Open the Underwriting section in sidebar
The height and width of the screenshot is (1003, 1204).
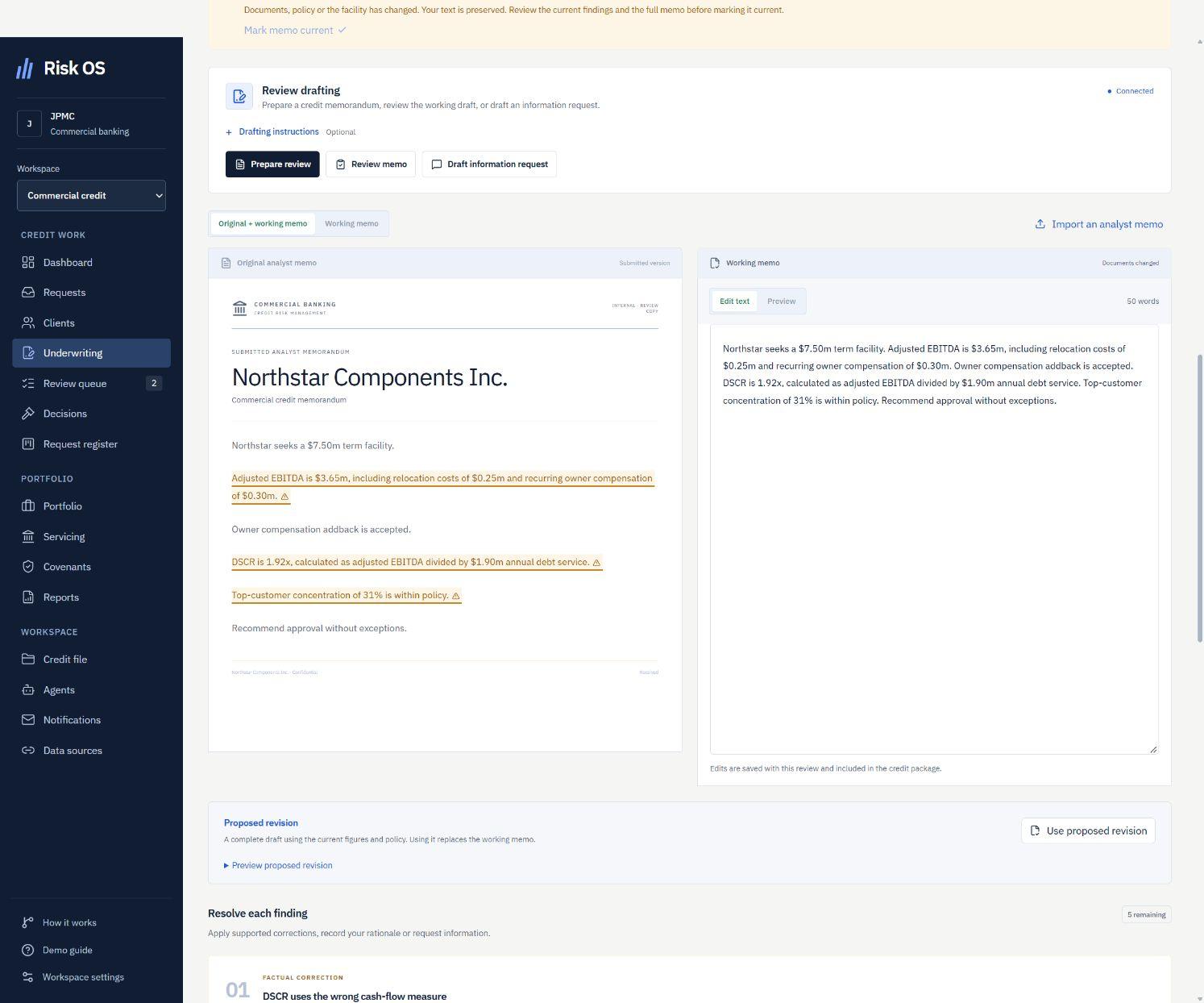[91, 353]
